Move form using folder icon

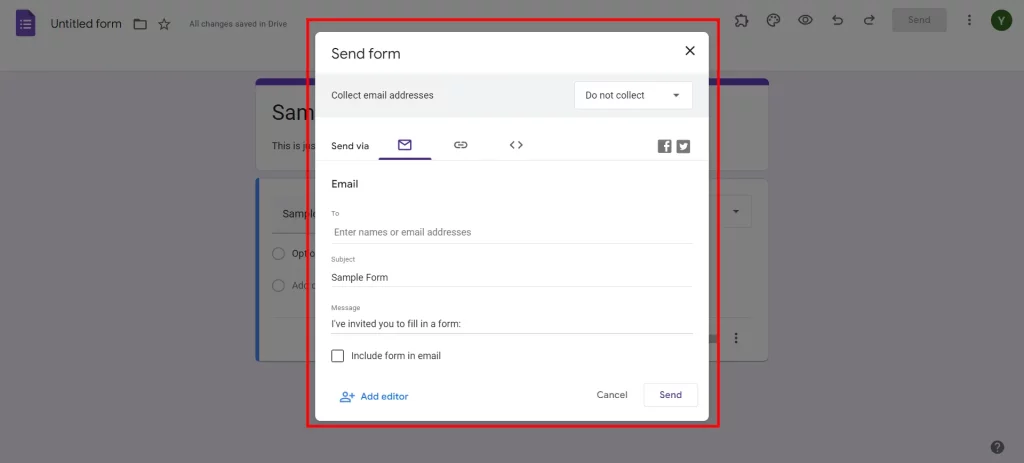pos(140,24)
